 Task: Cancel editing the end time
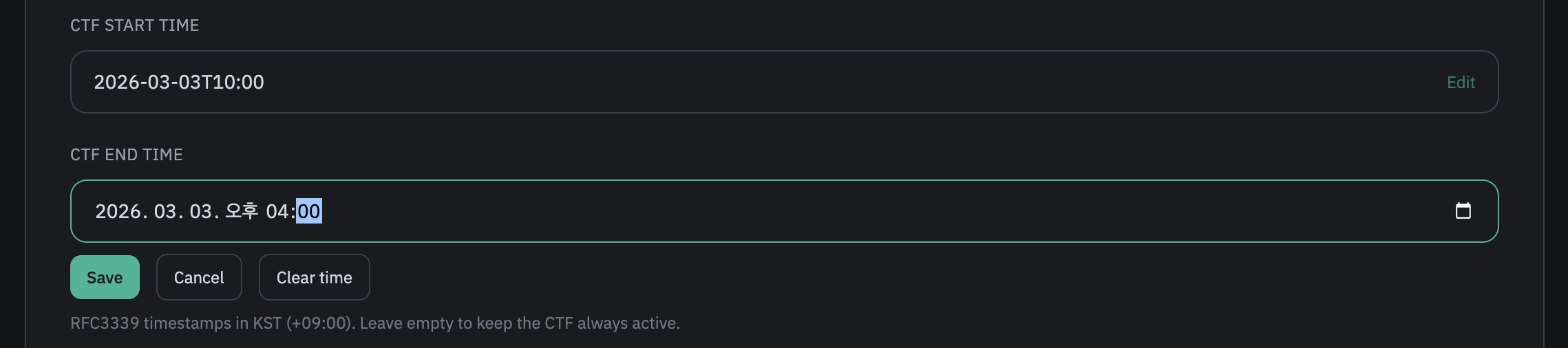199,277
